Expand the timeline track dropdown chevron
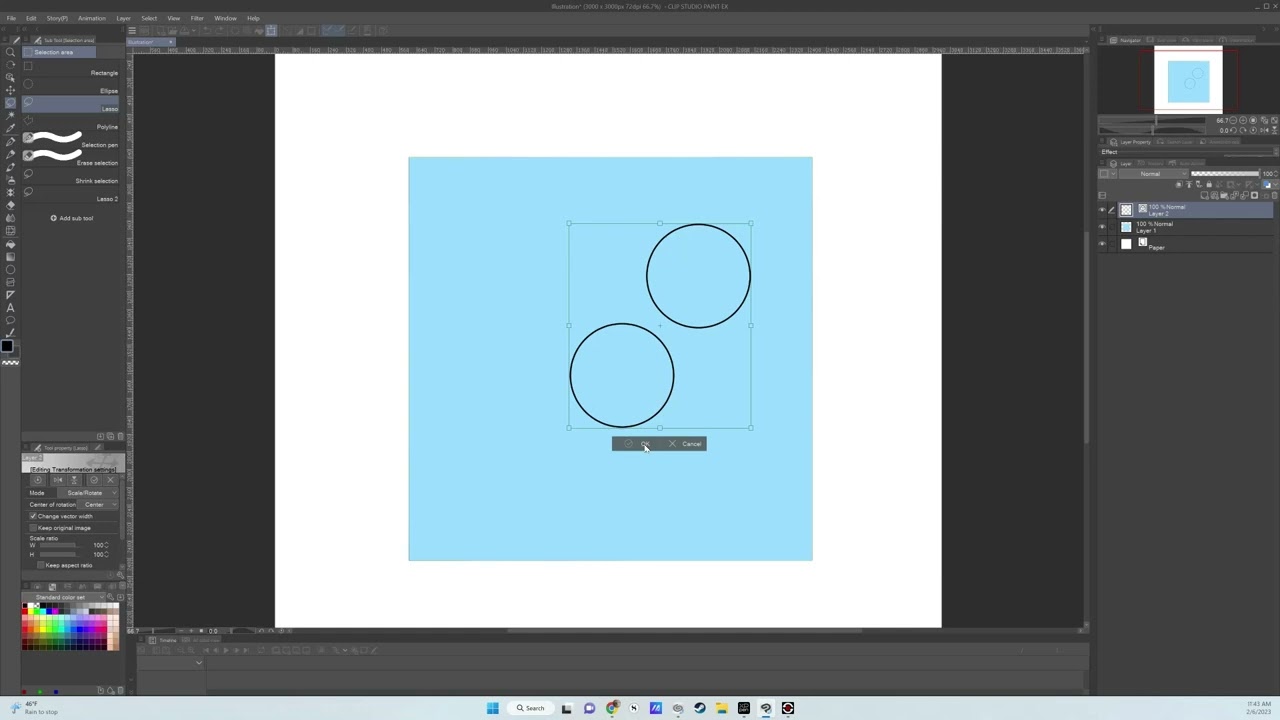1280x720 pixels. 198,662
